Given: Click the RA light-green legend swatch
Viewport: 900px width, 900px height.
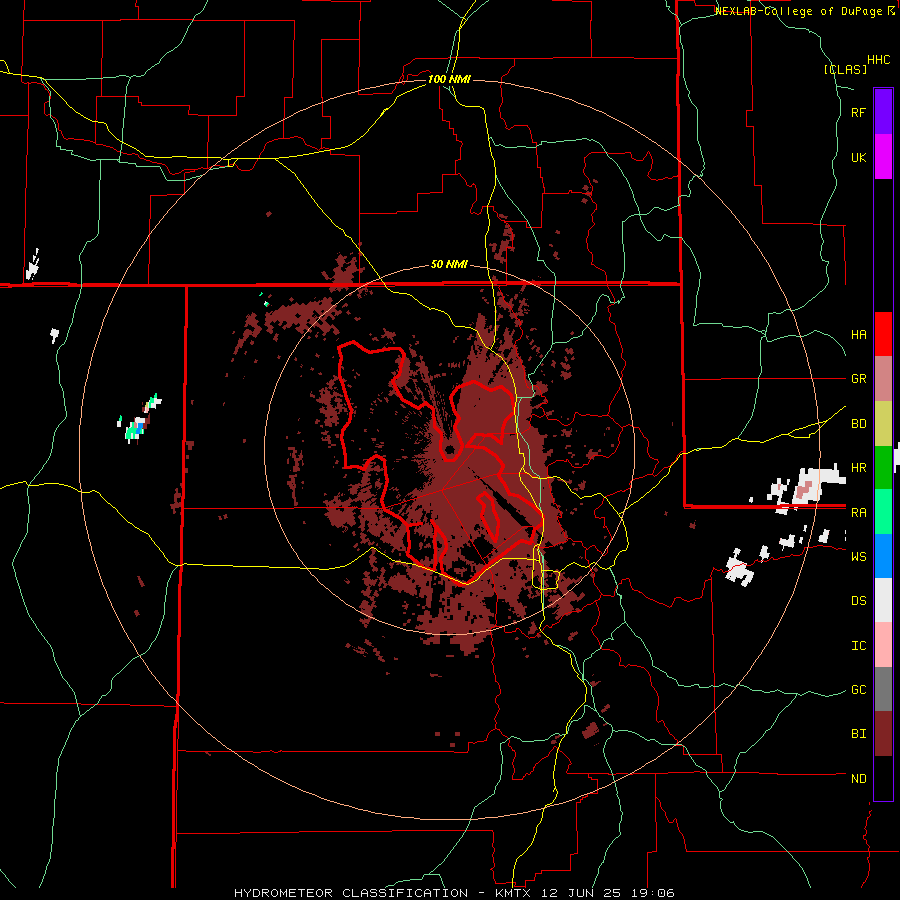Looking at the screenshot, I should (x=883, y=512).
